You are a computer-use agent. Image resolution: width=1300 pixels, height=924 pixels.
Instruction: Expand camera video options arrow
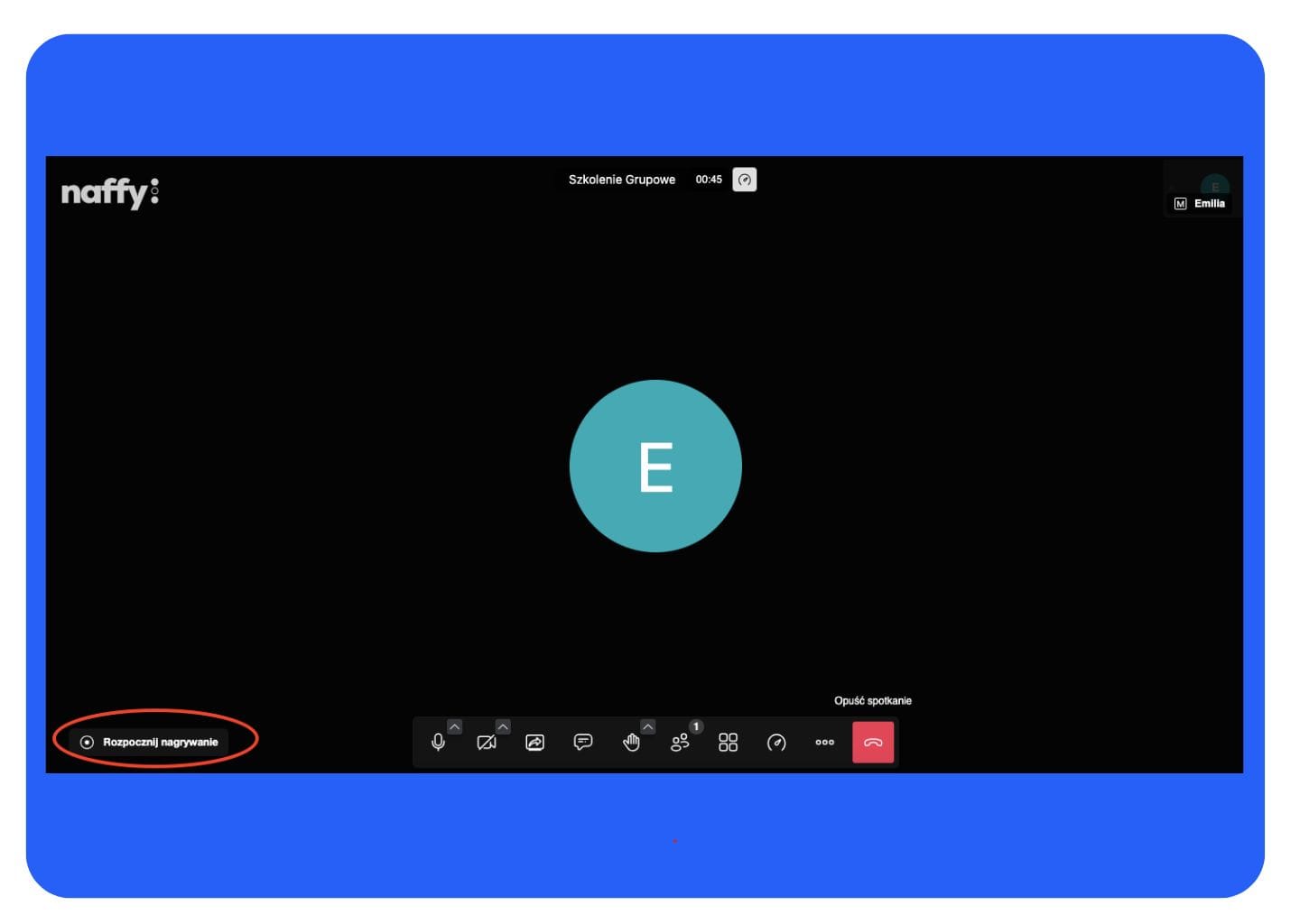point(503,727)
